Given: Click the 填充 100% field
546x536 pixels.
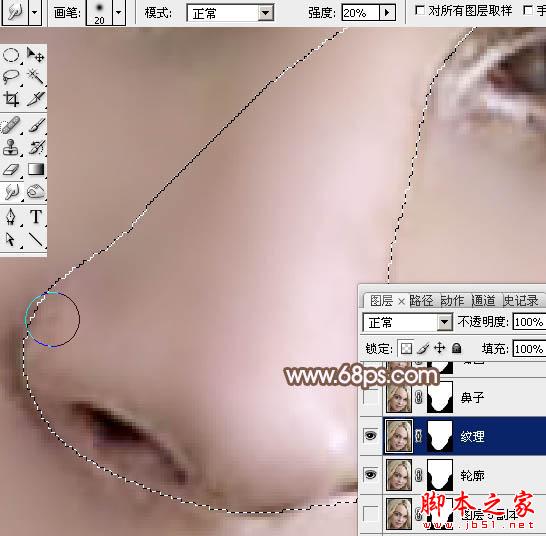Looking at the screenshot, I should coord(529,349).
